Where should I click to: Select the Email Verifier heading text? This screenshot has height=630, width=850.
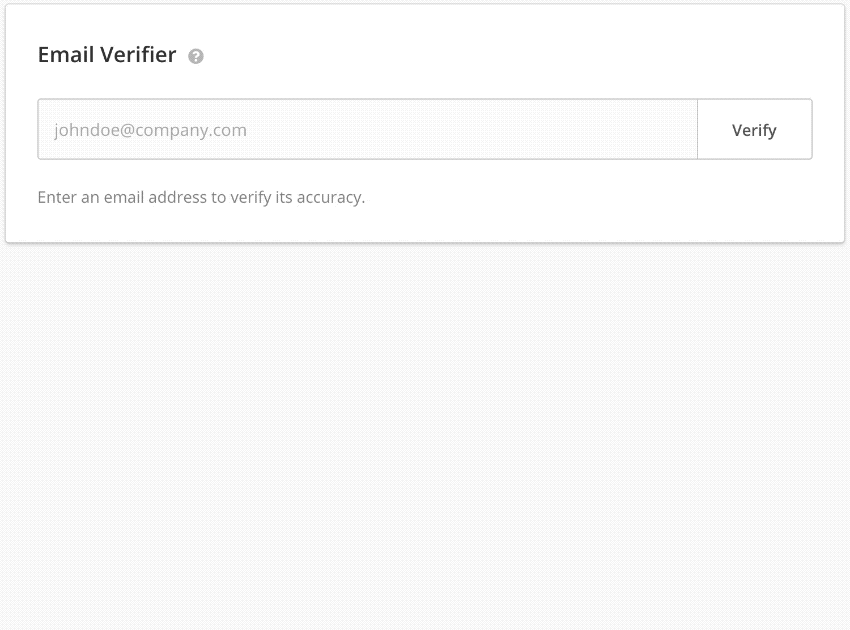click(107, 55)
